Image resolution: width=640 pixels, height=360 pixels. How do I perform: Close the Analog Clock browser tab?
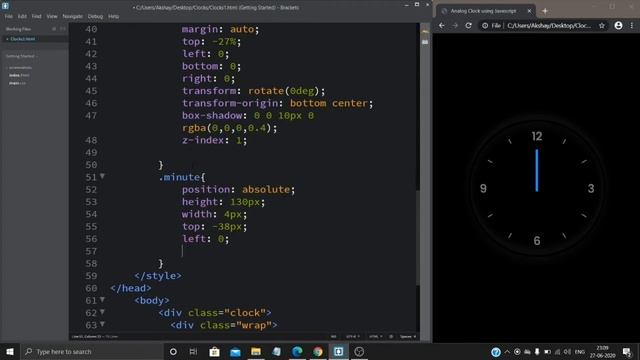point(529,11)
